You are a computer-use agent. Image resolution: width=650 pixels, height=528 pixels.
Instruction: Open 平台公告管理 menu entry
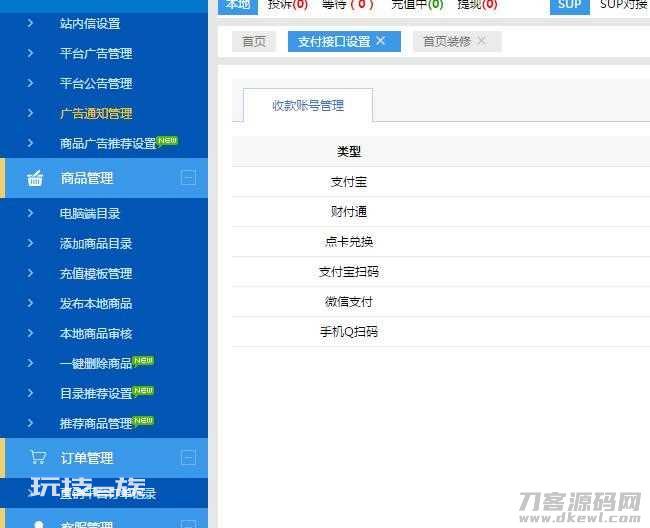point(96,83)
